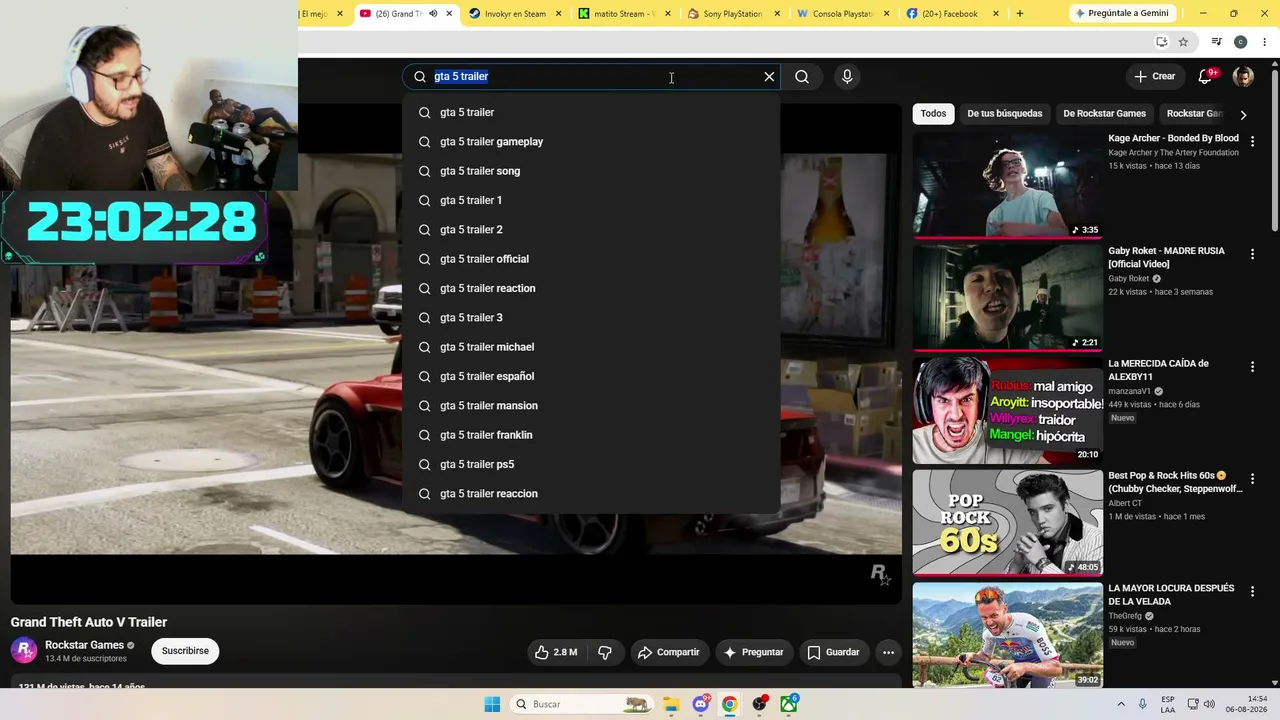1280x720 pixels.
Task: Select the Todos filter chip
Action: (x=933, y=114)
